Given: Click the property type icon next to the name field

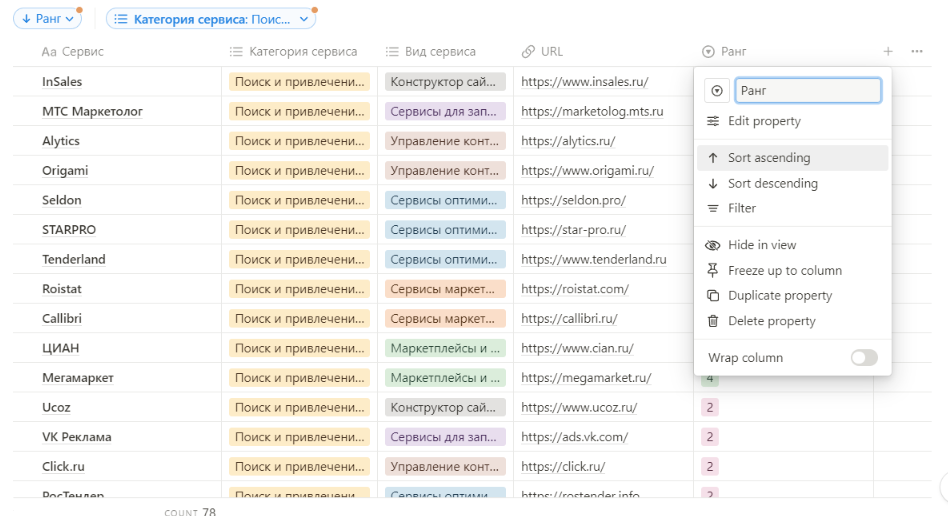Looking at the screenshot, I should pyautogui.click(x=717, y=91).
